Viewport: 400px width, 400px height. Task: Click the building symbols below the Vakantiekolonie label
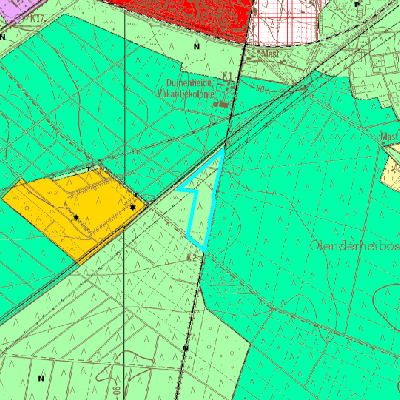point(222,104)
